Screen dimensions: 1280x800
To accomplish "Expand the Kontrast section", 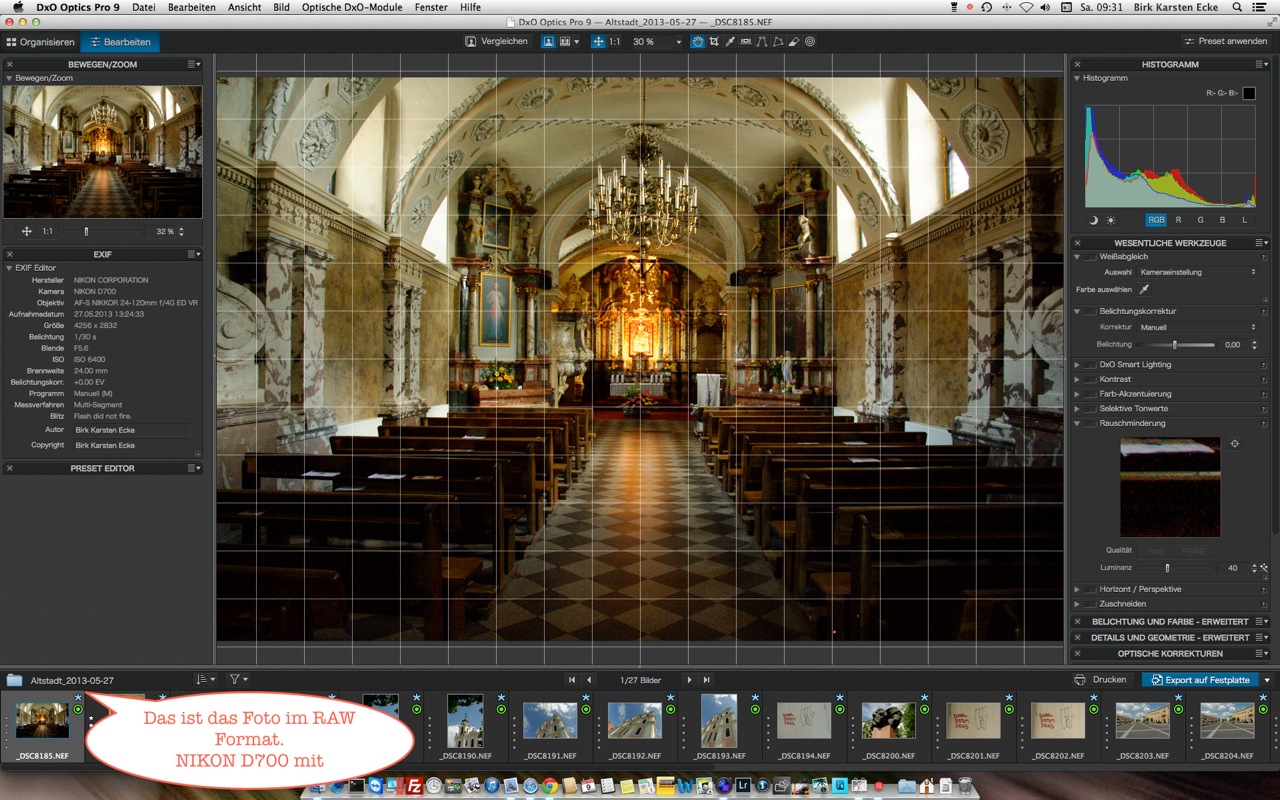I will 1078,380.
